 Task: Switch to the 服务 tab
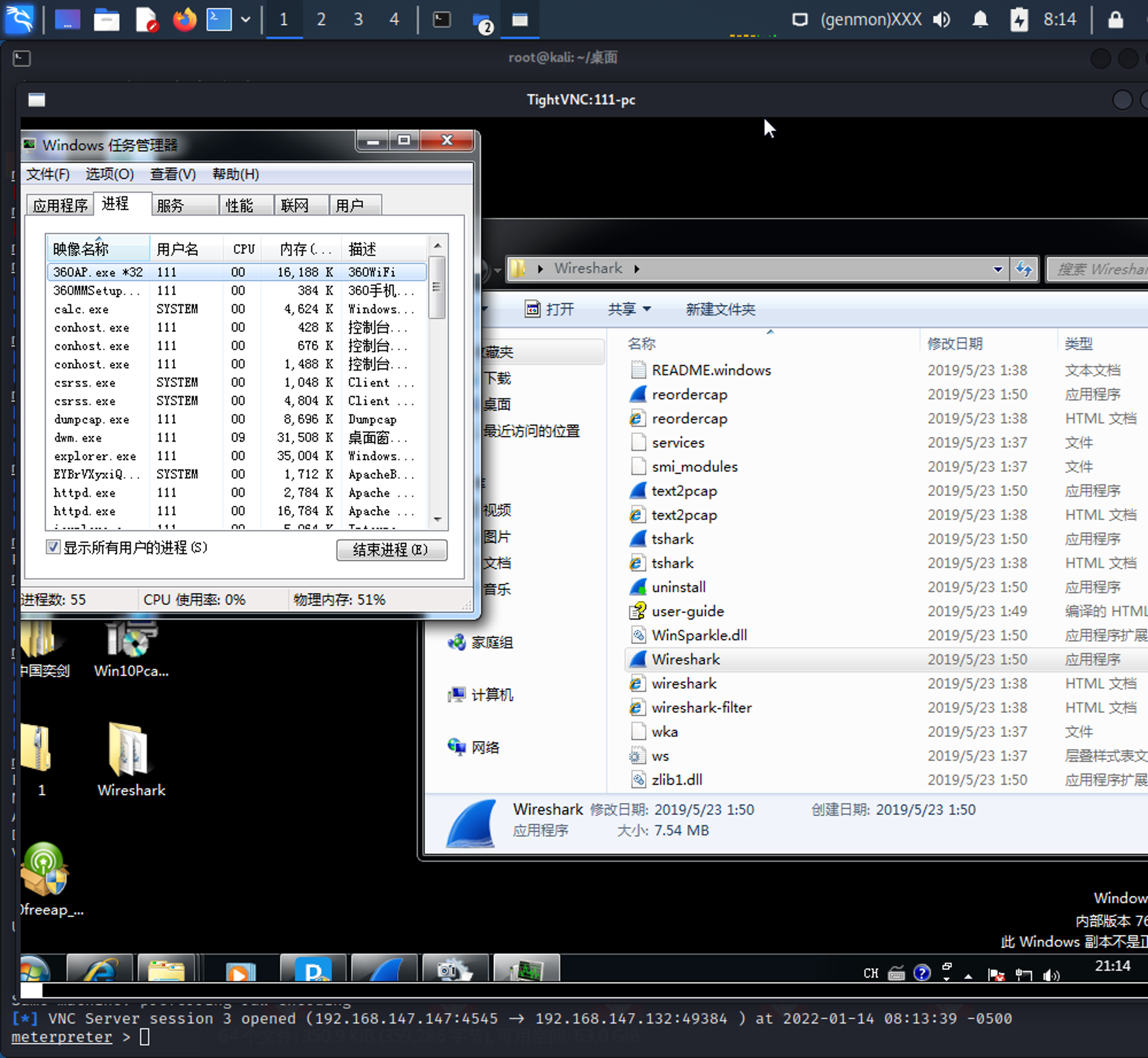pos(185,205)
